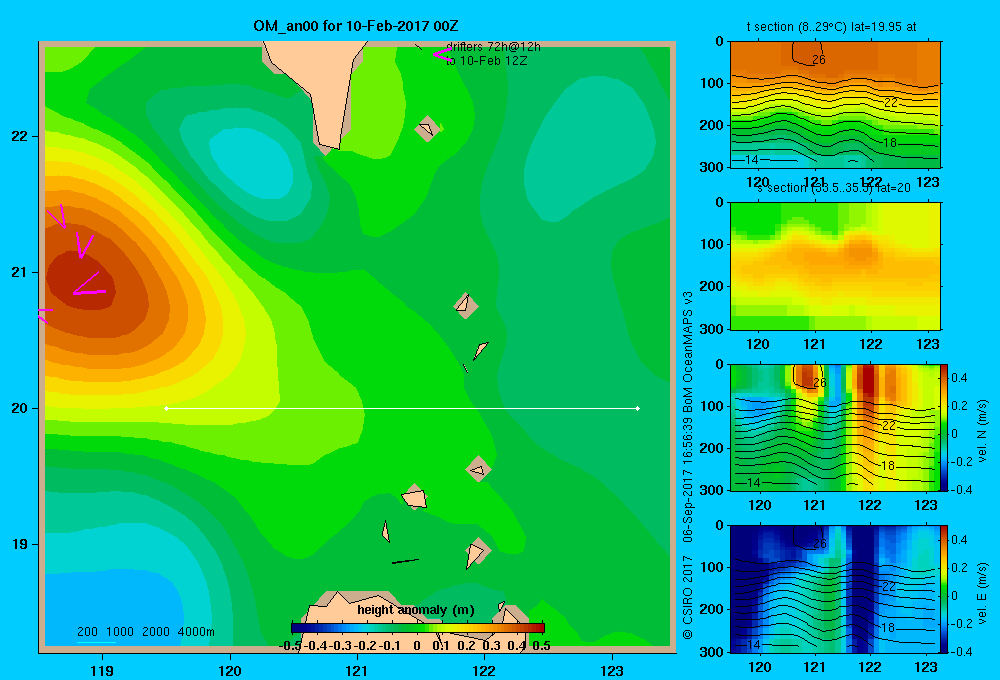This screenshot has height=680, width=1000.
Task: Click longitude label 121 below the main map
Action: pos(357,670)
